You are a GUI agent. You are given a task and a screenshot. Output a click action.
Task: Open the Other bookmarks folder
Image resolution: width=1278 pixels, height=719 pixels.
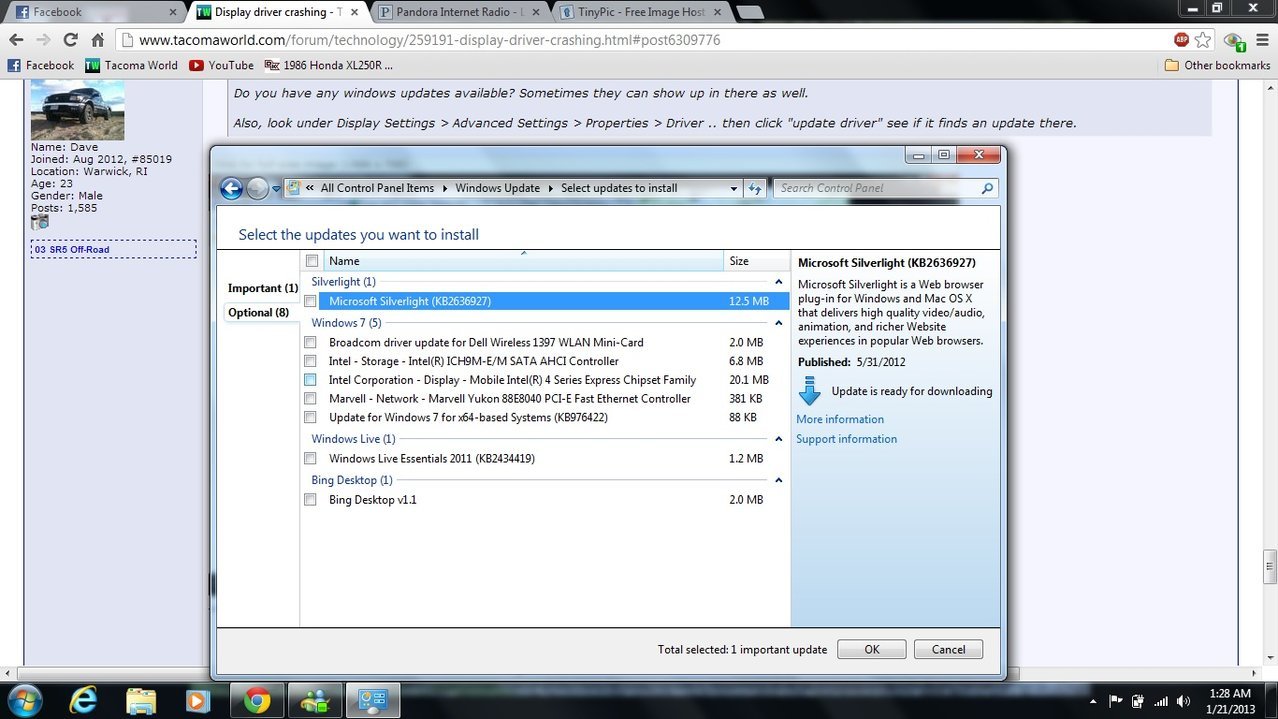click(1217, 65)
